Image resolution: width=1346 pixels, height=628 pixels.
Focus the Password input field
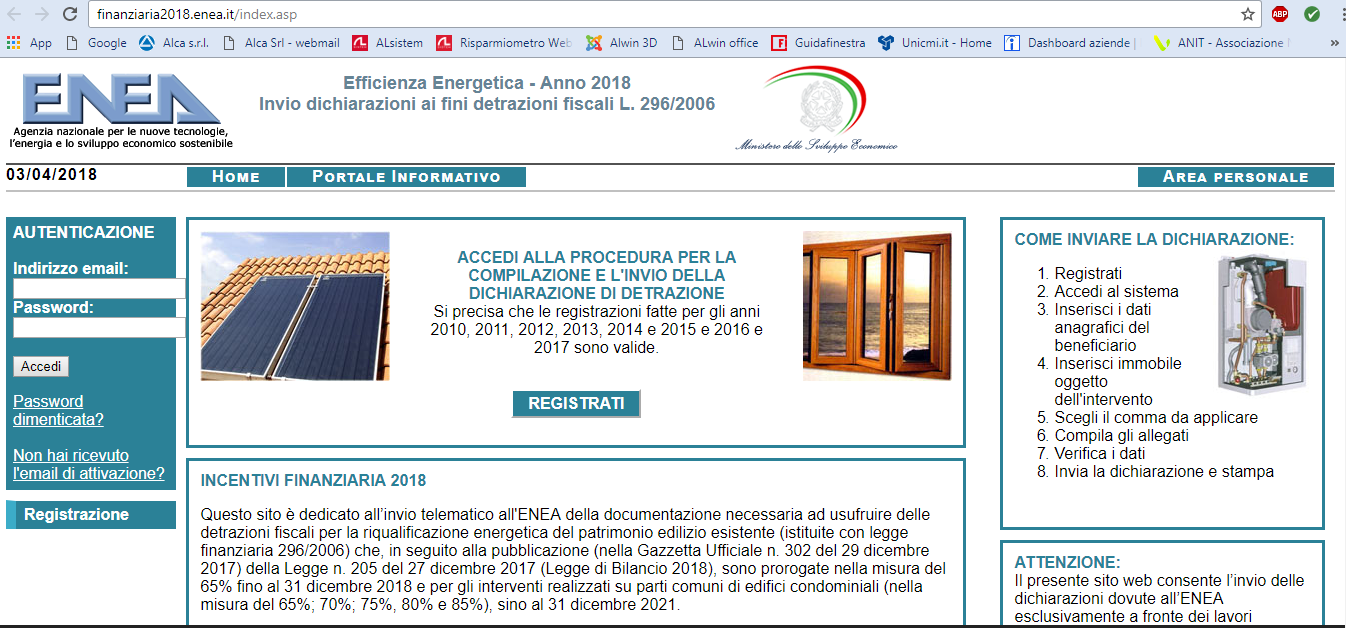99,327
